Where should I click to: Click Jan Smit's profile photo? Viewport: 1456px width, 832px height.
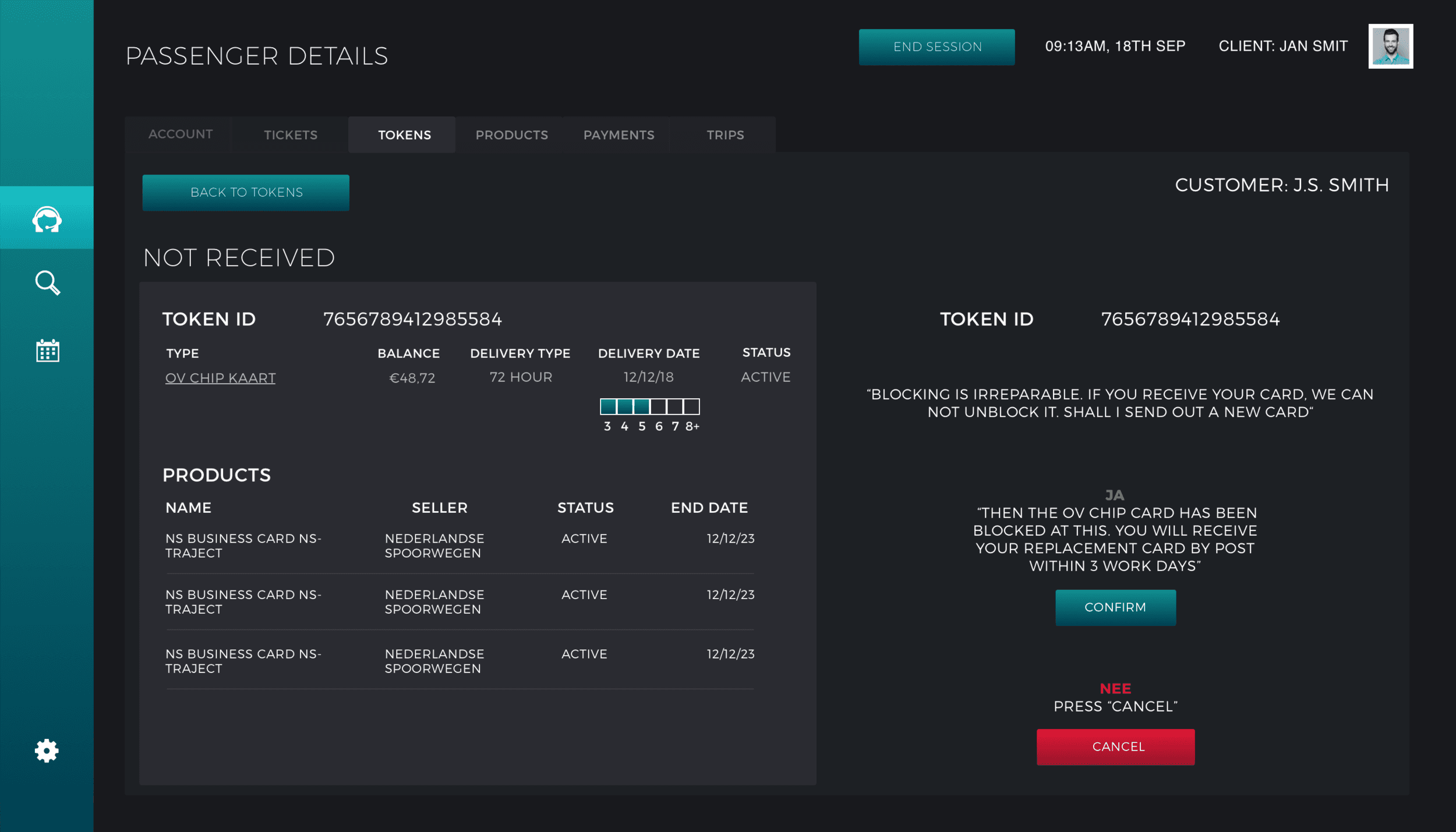pos(1390,46)
